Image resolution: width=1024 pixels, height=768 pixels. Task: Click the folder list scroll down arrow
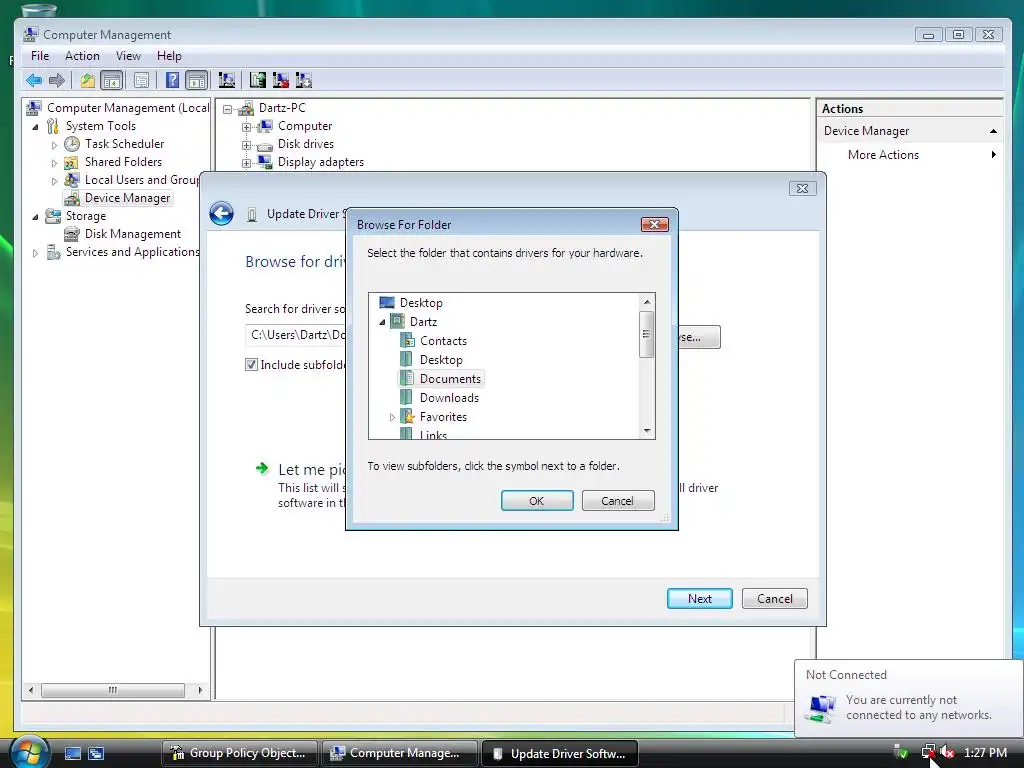click(x=647, y=431)
